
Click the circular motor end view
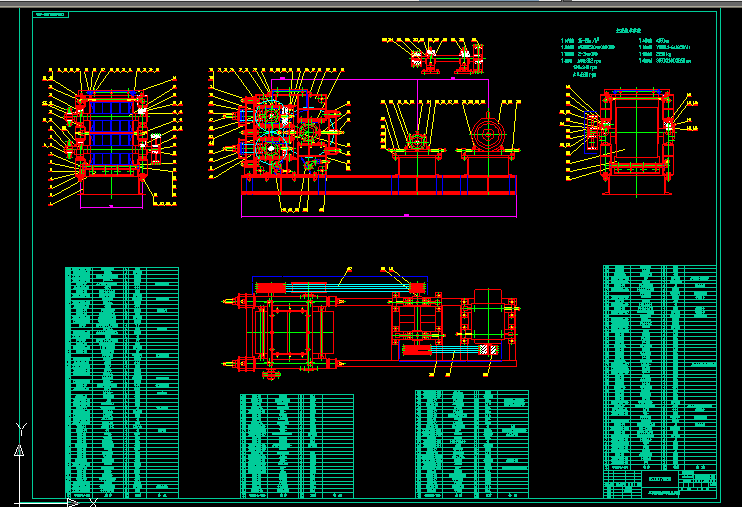coord(490,135)
